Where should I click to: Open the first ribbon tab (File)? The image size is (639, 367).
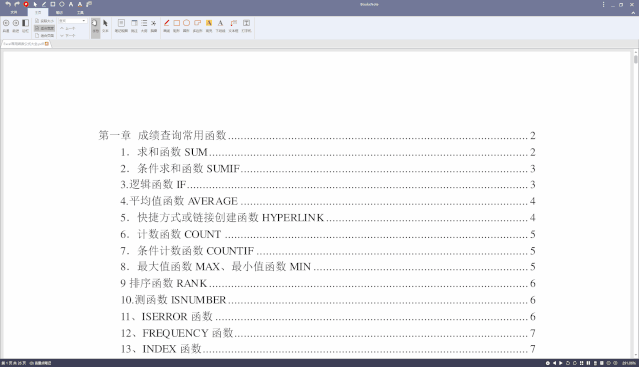tap(14, 13)
